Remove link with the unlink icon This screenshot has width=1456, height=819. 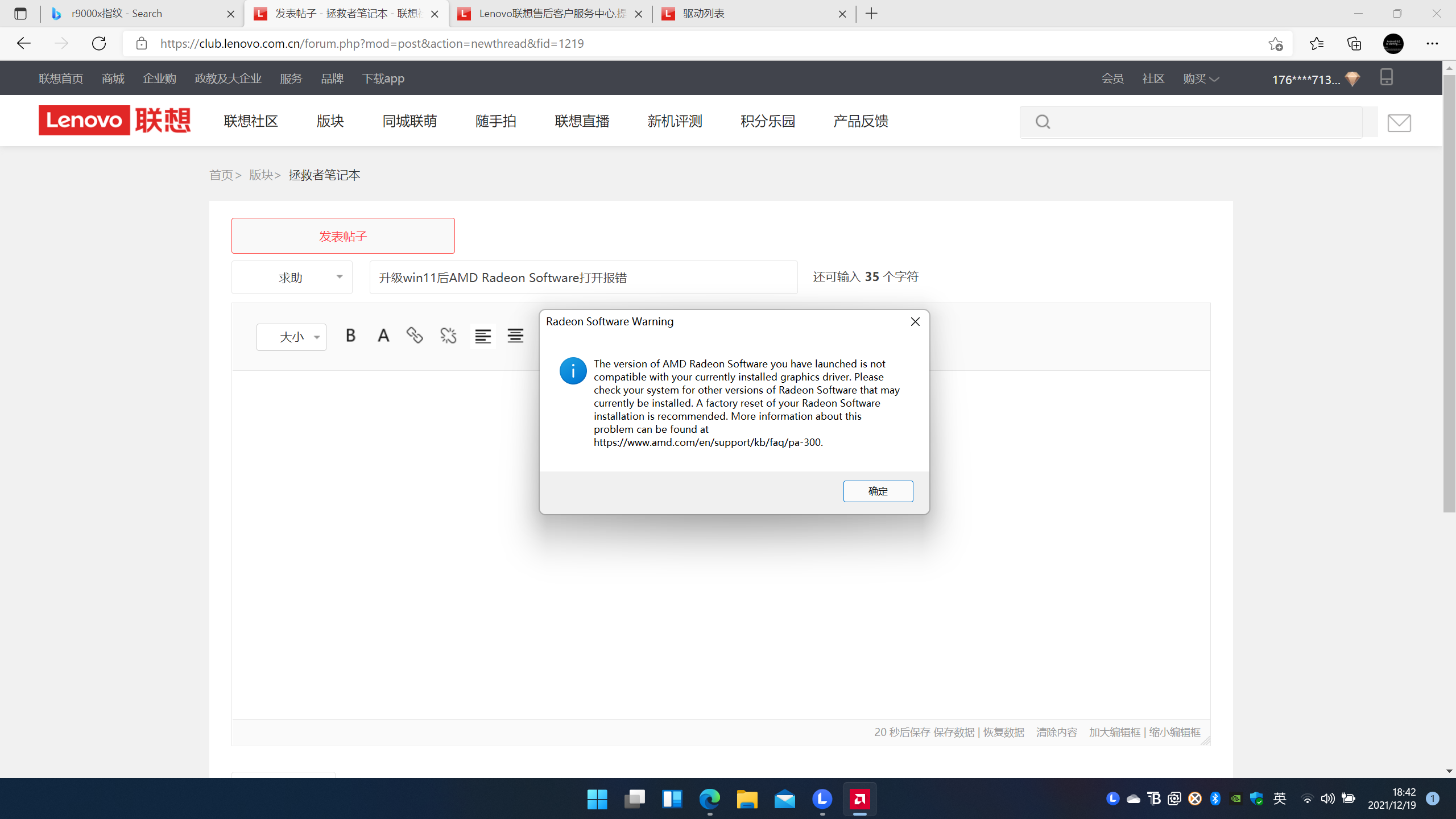448,336
